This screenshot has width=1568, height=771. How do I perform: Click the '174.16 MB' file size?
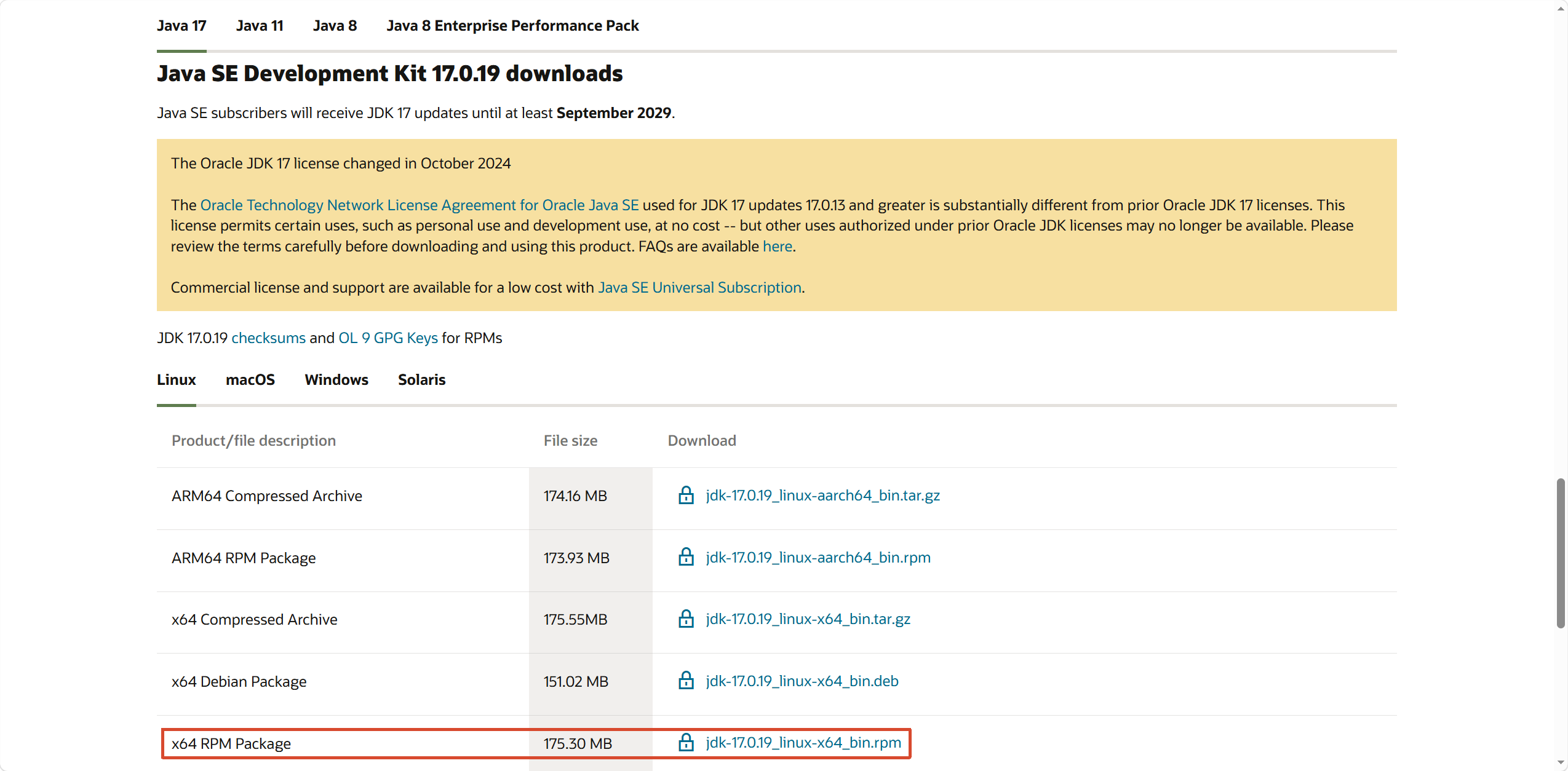(x=575, y=496)
